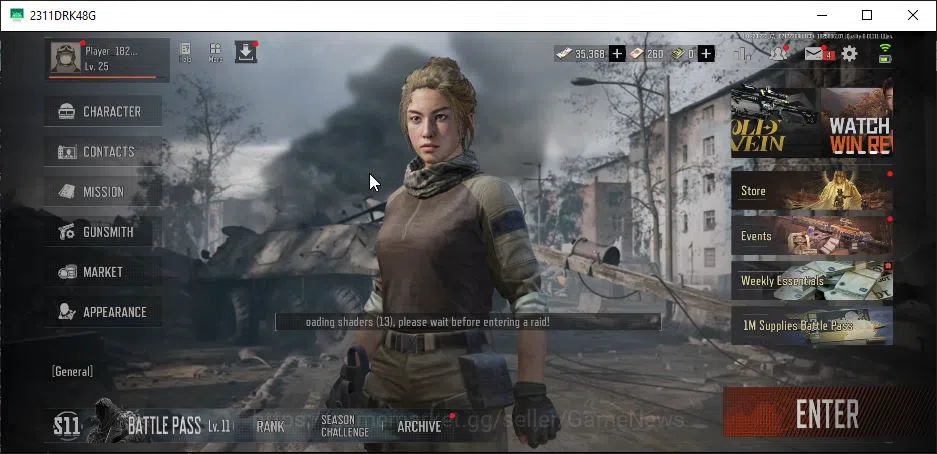Open the Weekly Essentials banner
The height and width of the screenshot is (454, 937).
(x=812, y=281)
